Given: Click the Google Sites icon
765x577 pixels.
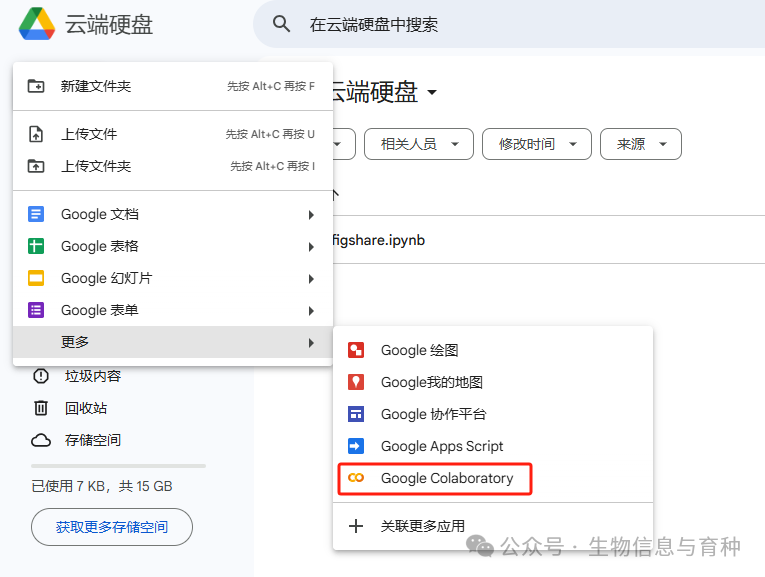Looking at the screenshot, I should pos(356,414).
